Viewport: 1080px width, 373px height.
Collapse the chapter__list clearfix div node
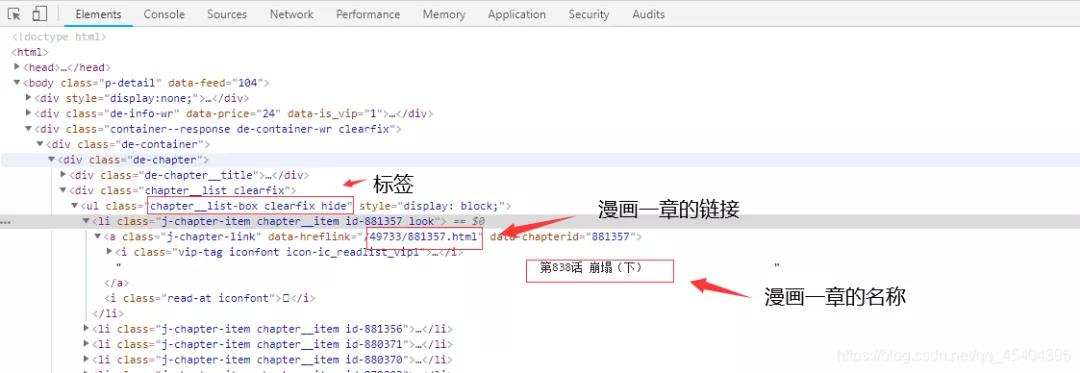coord(63,191)
